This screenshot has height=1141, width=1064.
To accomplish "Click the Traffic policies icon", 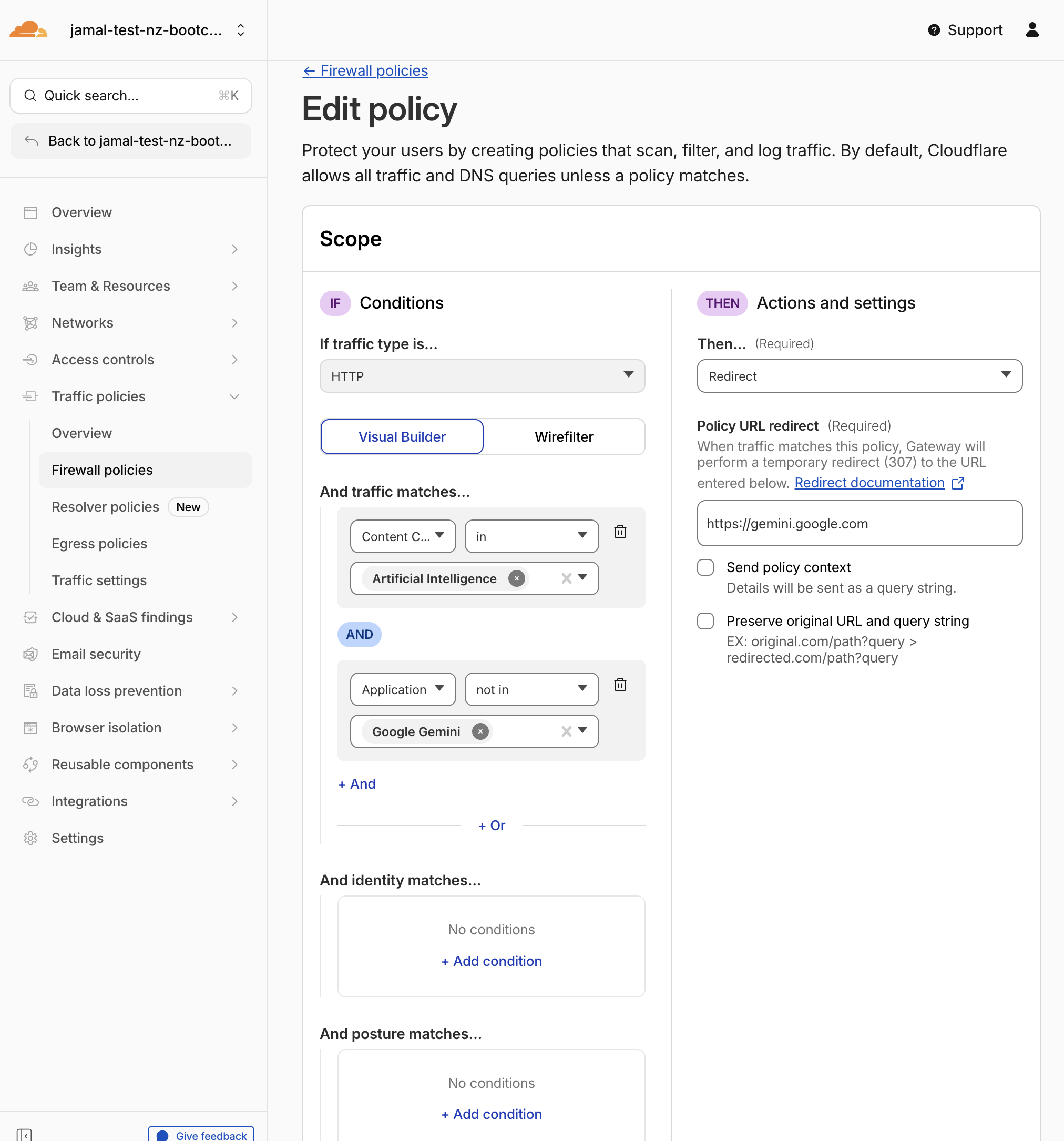I will click(x=30, y=396).
